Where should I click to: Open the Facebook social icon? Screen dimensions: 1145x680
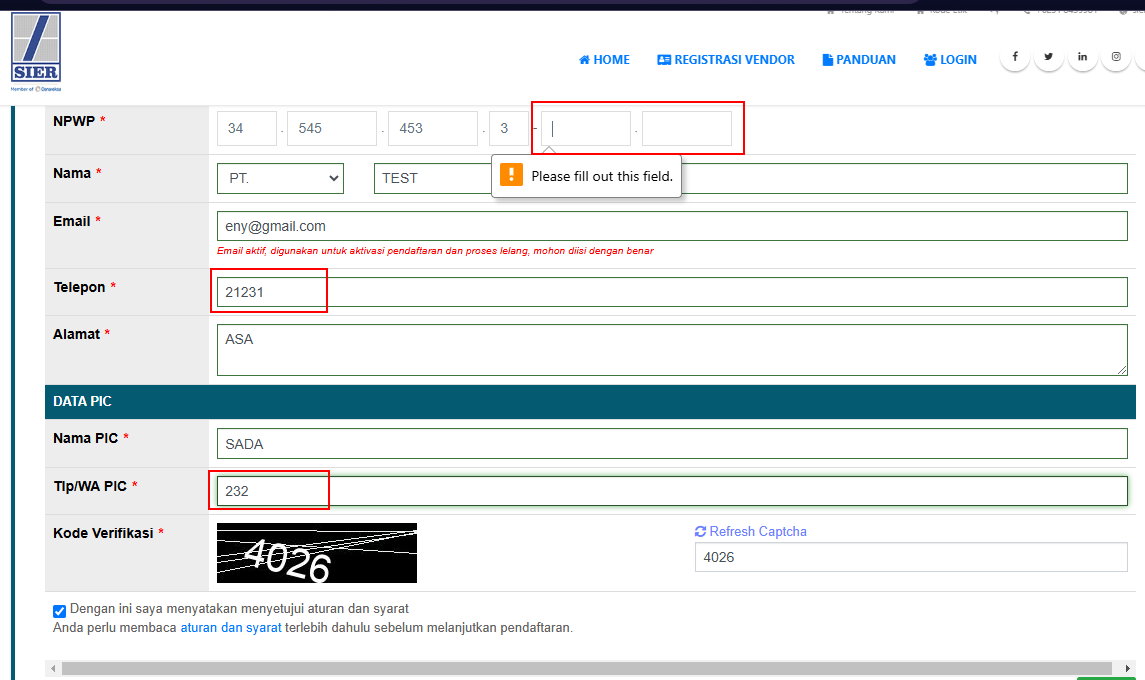tap(1014, 56)
